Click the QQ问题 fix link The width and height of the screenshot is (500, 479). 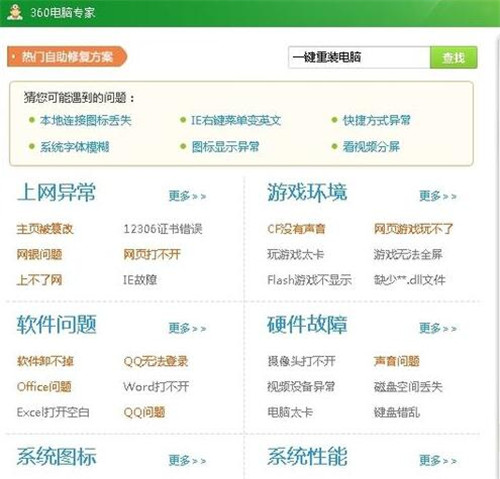coord(144,412)
